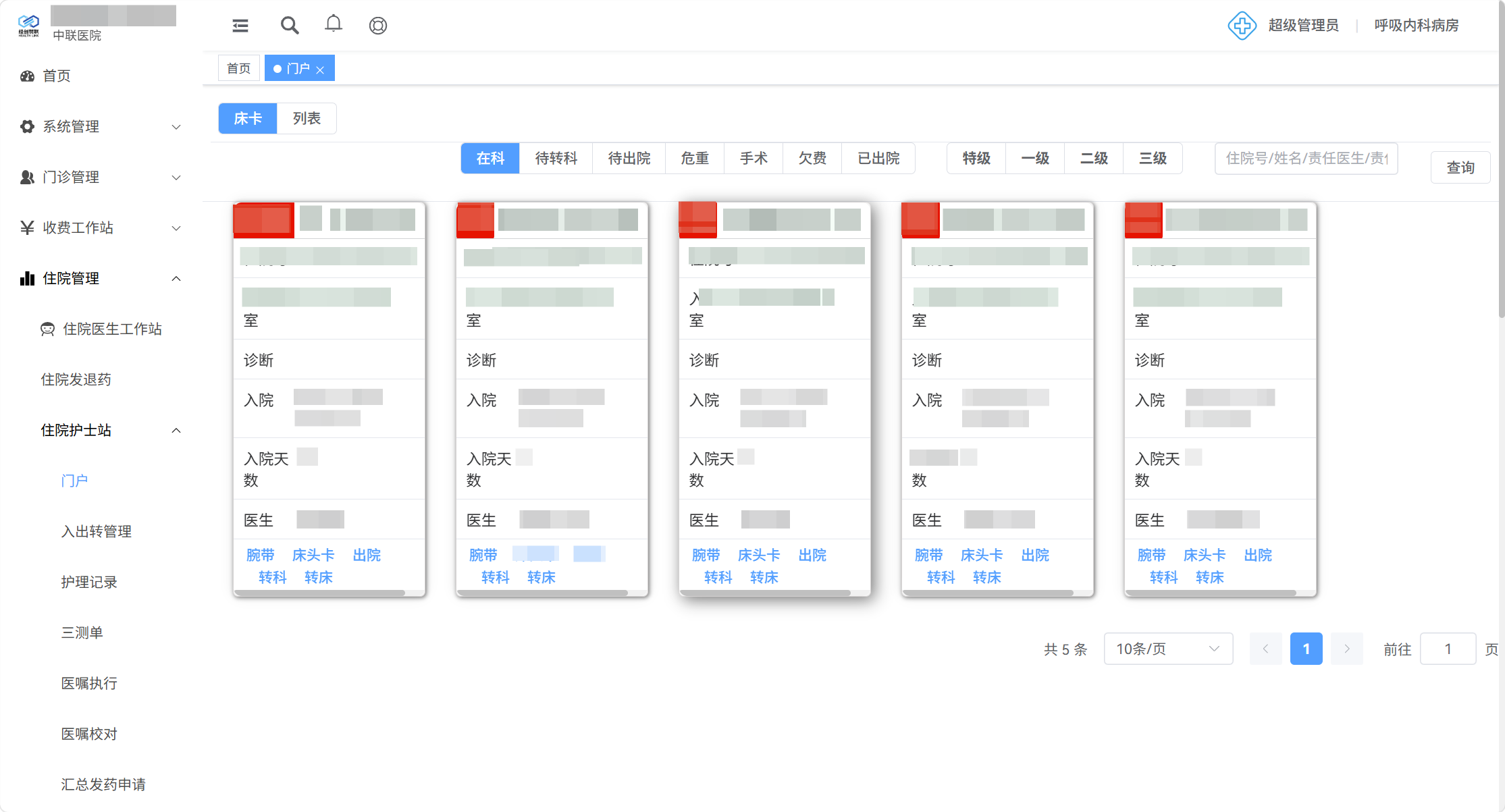1505x812 pixels.
Task: Expand the 系统管理 menu chevron
Action: [176, 127]
